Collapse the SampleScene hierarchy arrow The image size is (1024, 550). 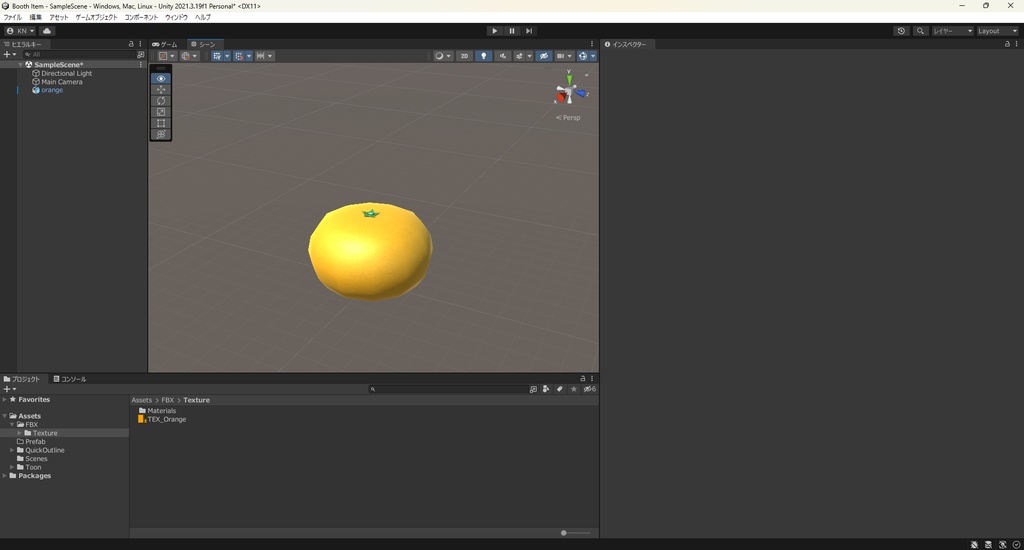click(20, 65)
